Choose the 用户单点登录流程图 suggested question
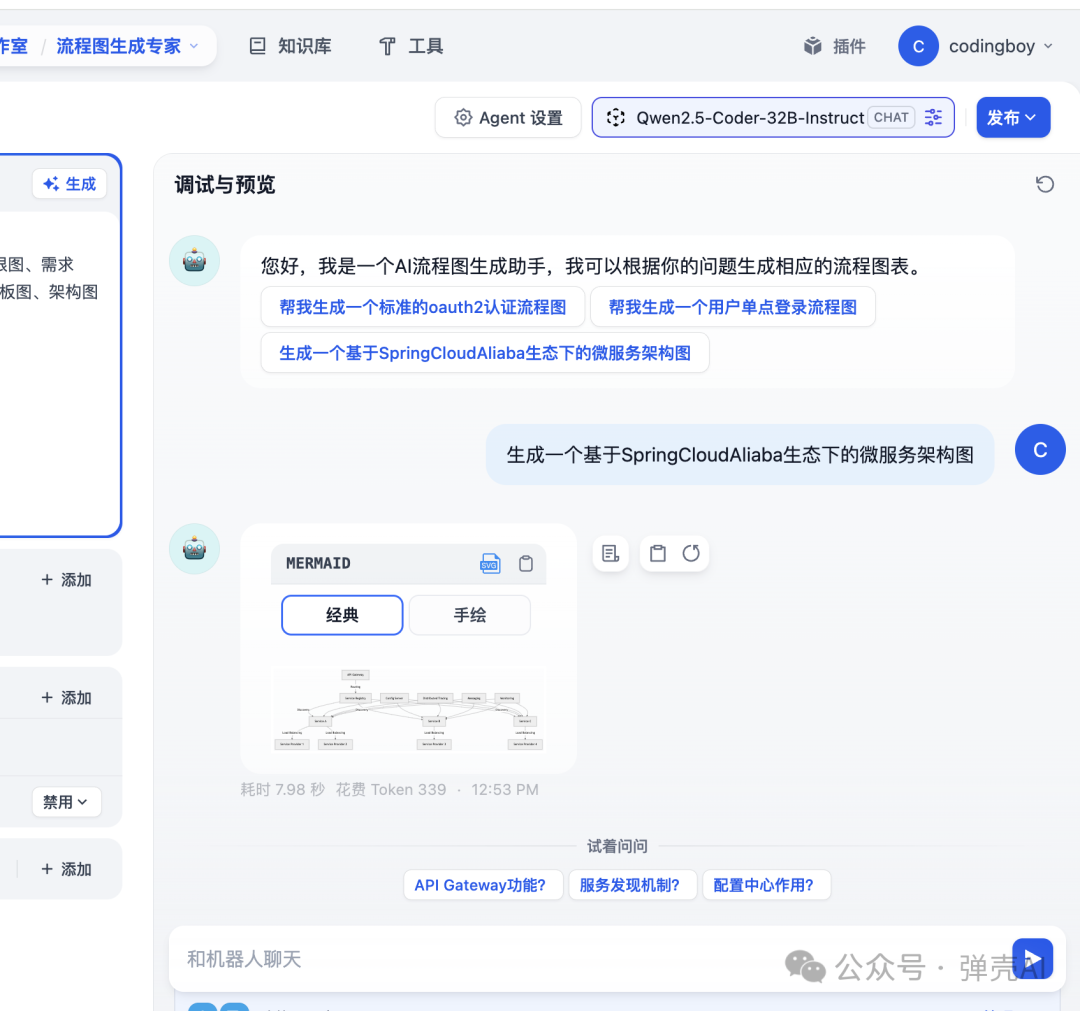The height and width of the screenshot is (1011, 1080). click(733, 307)
